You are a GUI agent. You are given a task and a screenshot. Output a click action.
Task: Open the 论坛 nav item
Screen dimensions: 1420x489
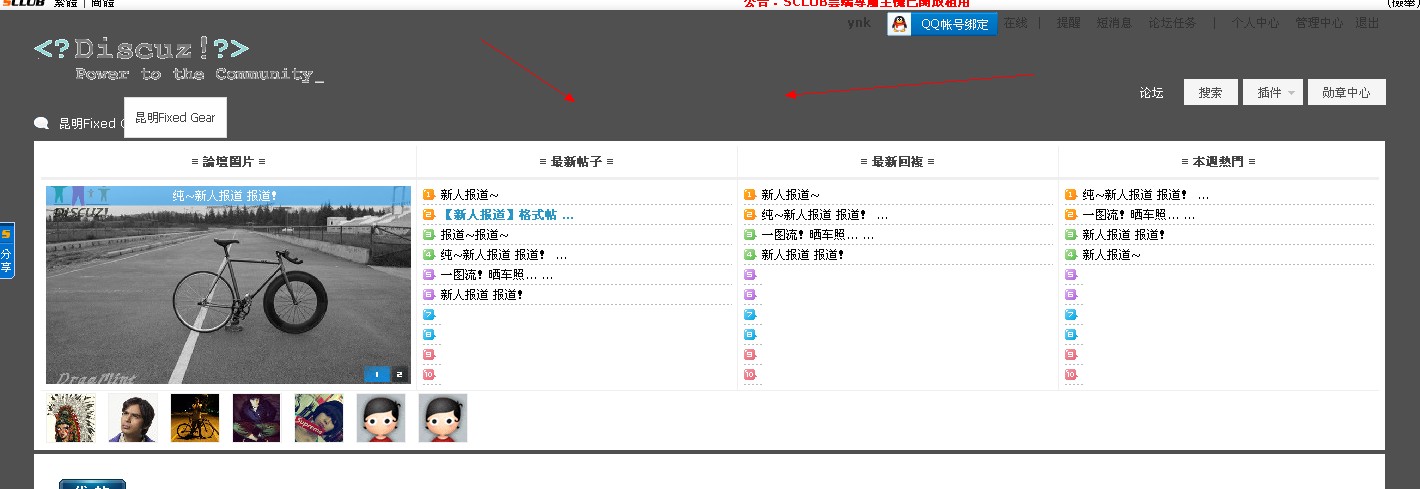(x=1151, y=92)
